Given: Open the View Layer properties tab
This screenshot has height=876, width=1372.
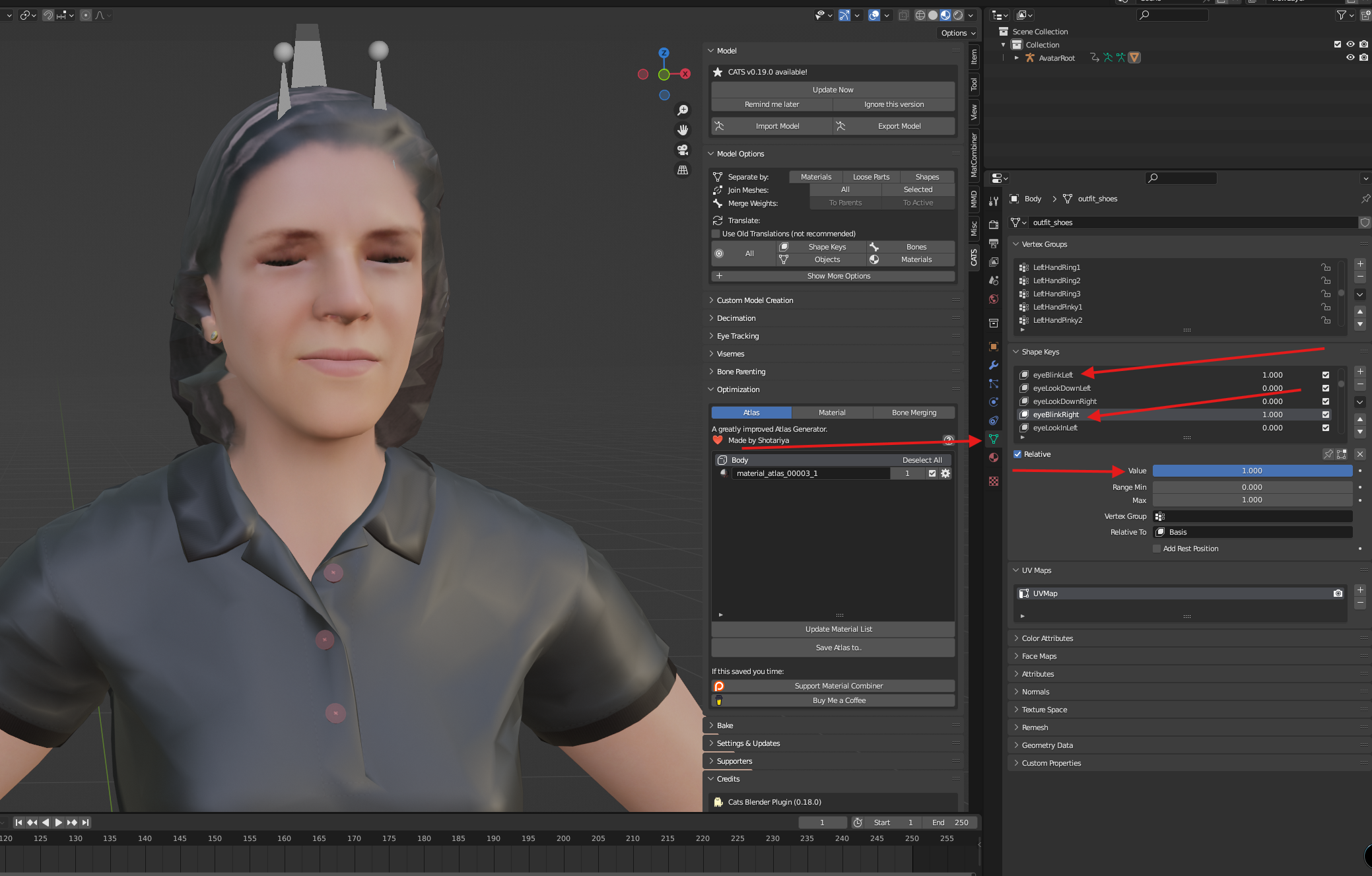Looking at the screenshot, I should (994, 262).
